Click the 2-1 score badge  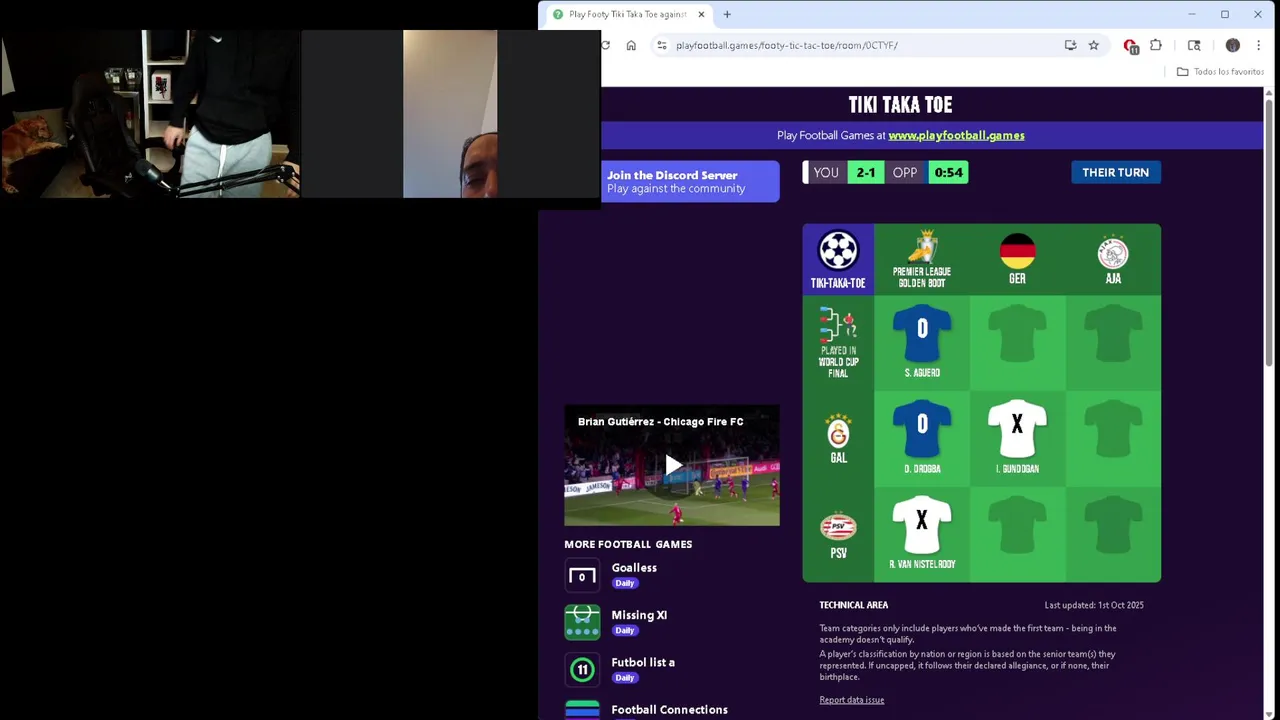(866, 173)
